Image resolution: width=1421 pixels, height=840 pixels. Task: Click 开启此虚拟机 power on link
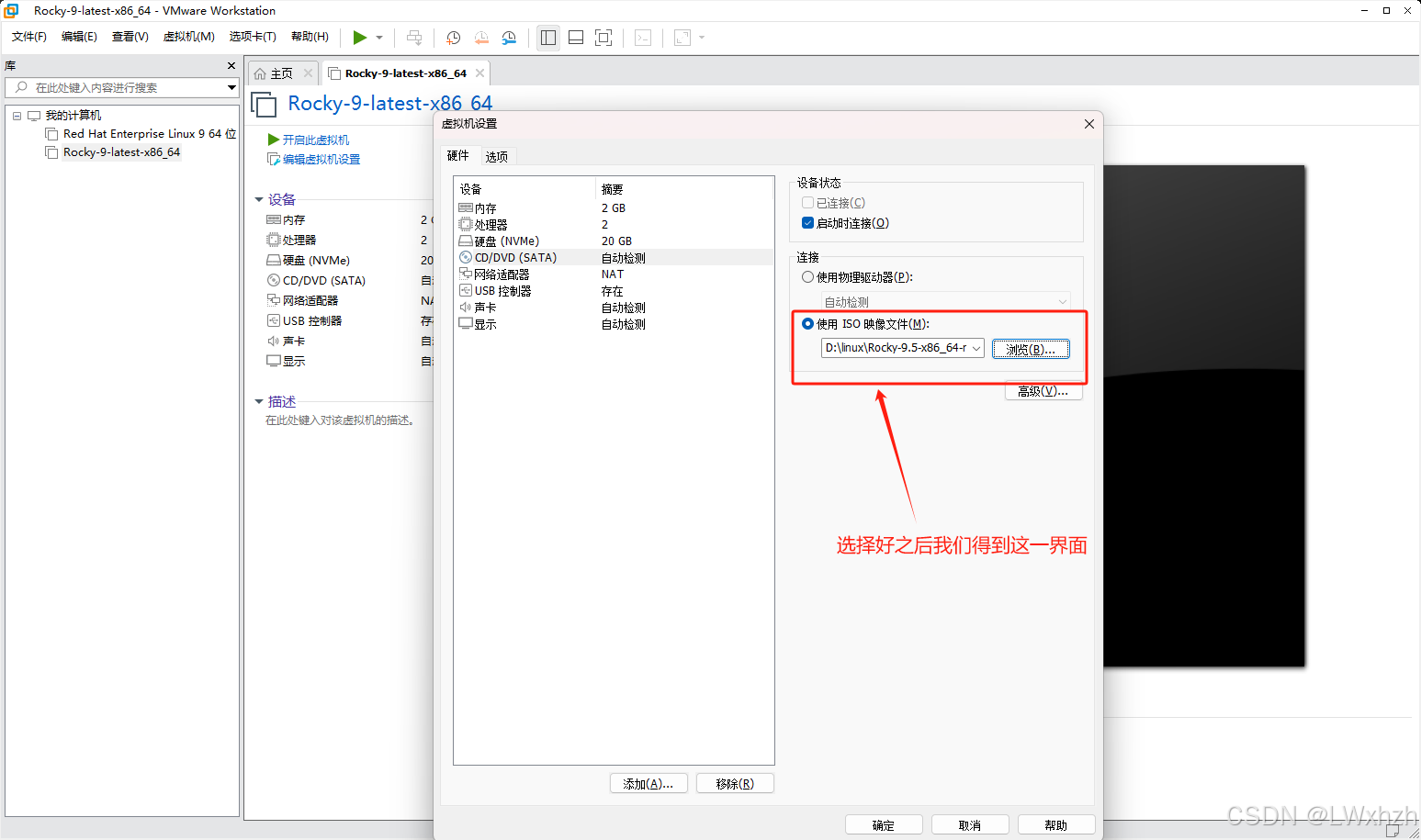coord(309,140)
